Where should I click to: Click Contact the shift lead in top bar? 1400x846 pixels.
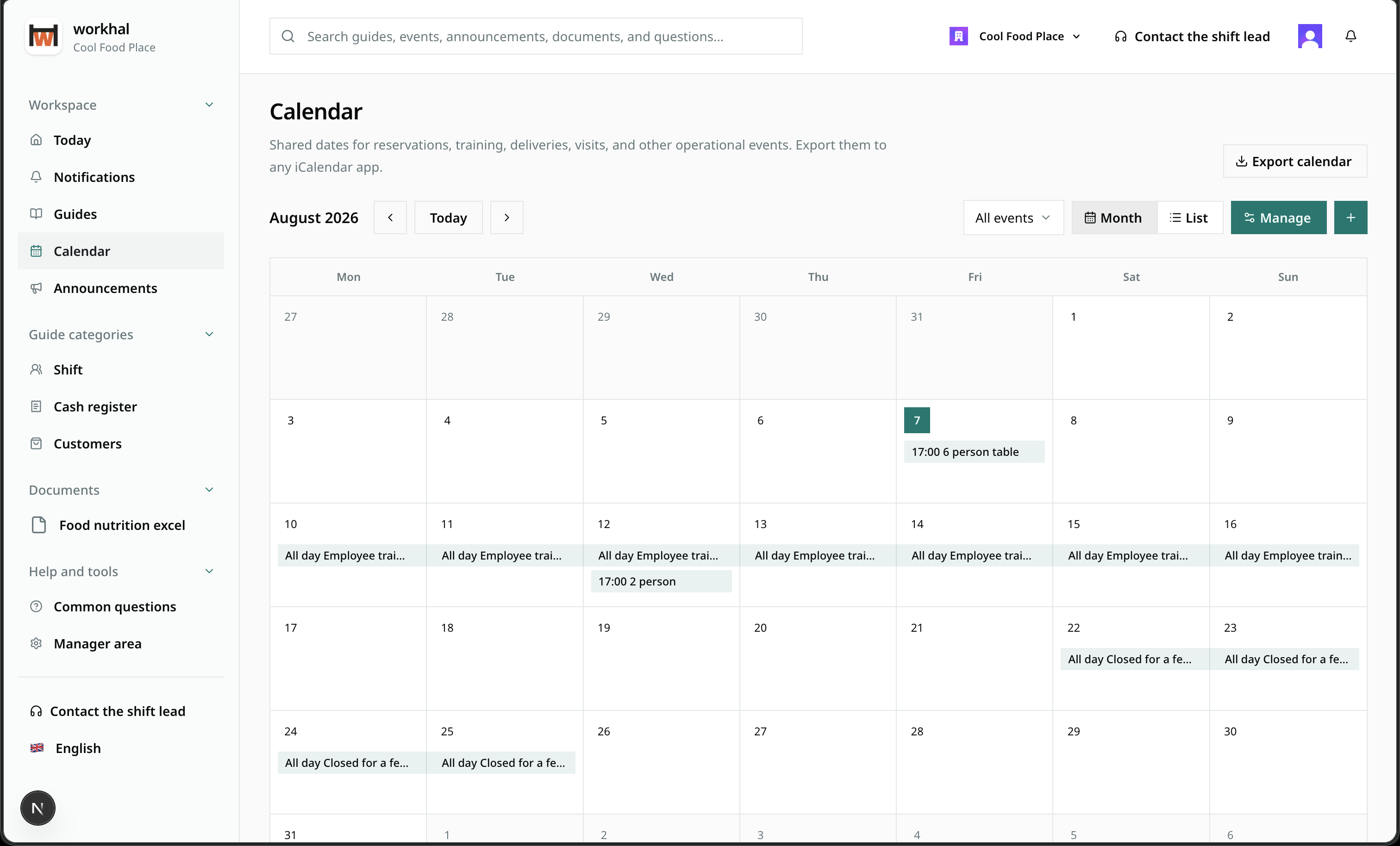[x=1192, y=37]
